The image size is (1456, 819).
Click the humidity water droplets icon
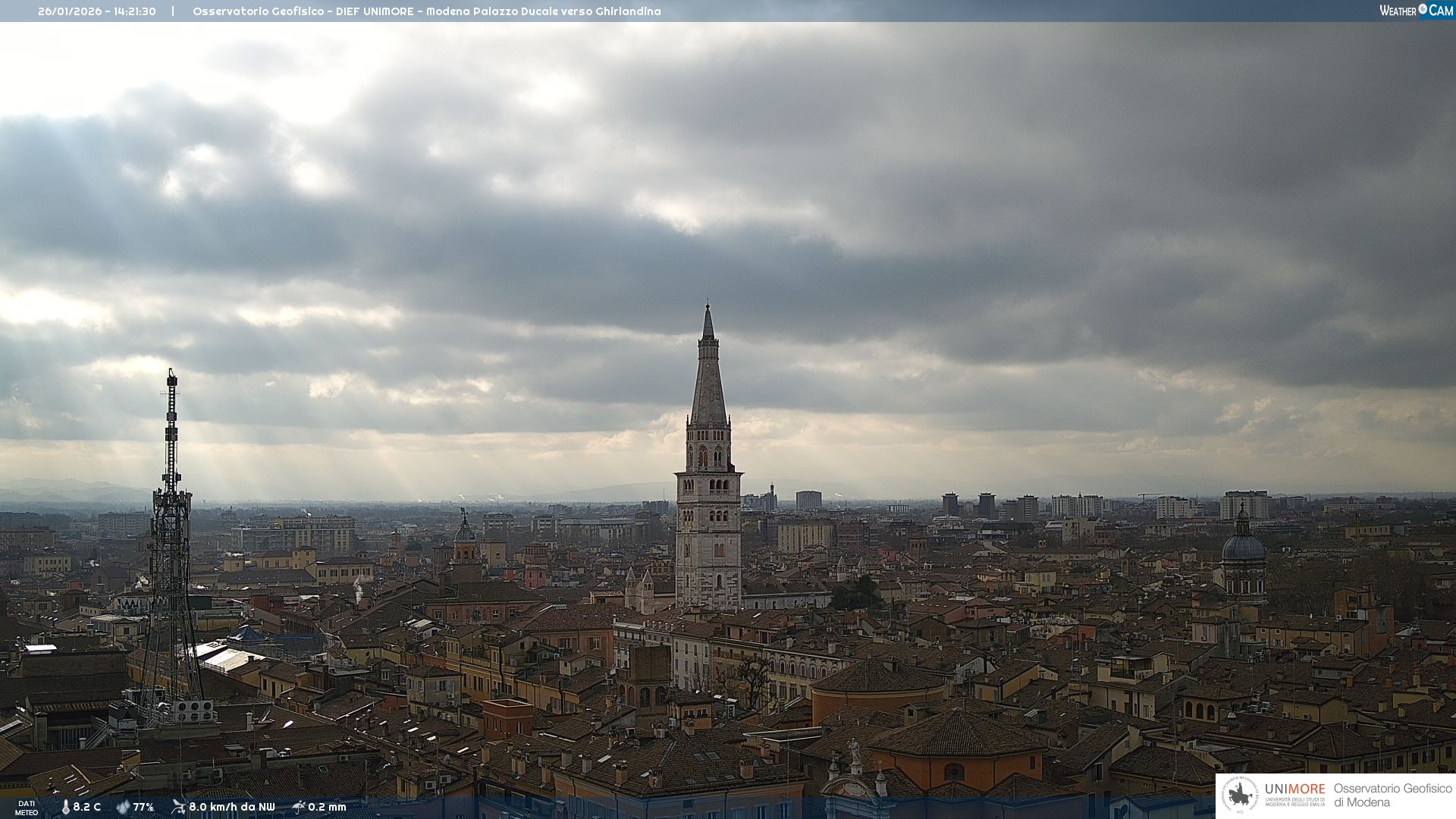[x=123, y=807]
